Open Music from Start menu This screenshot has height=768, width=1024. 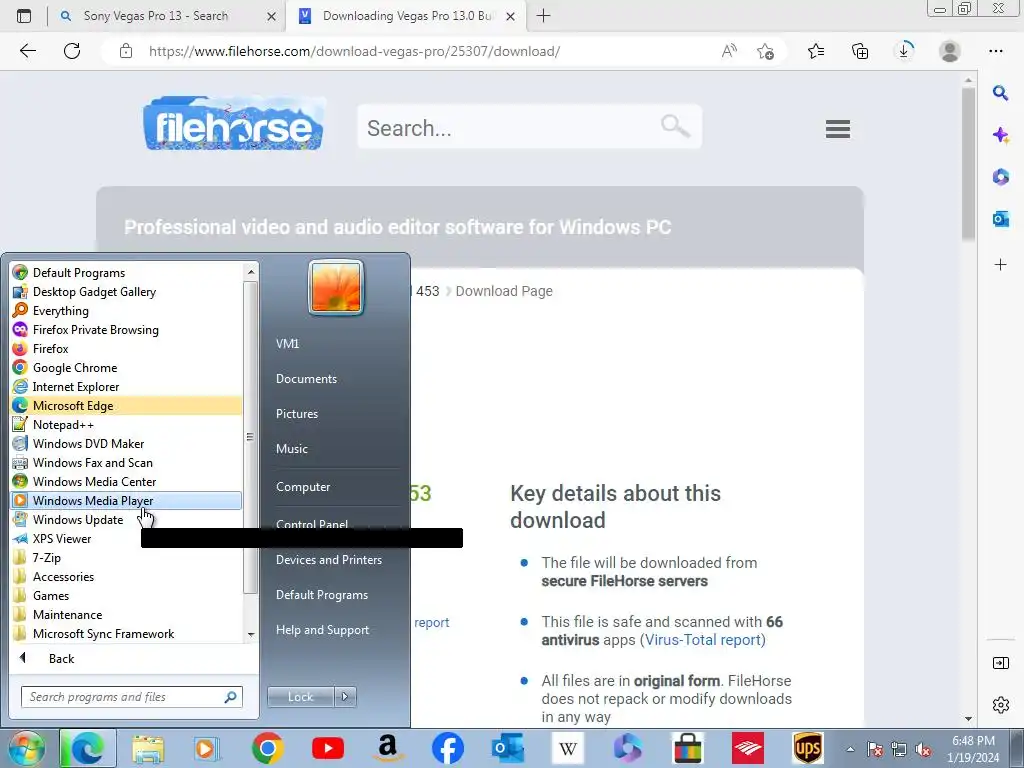coord(291,449)
